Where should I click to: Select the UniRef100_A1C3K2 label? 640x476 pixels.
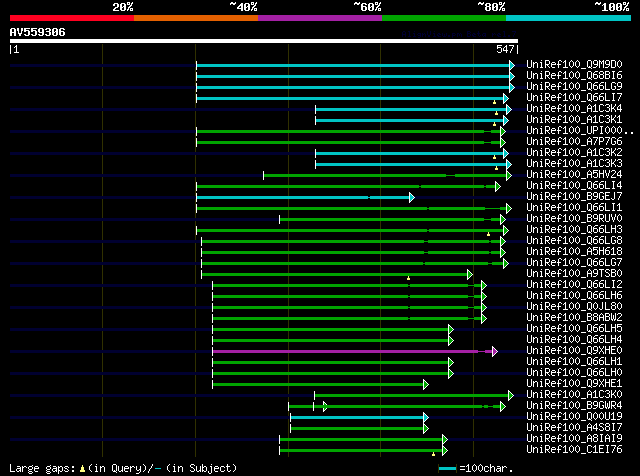(574, 153)
